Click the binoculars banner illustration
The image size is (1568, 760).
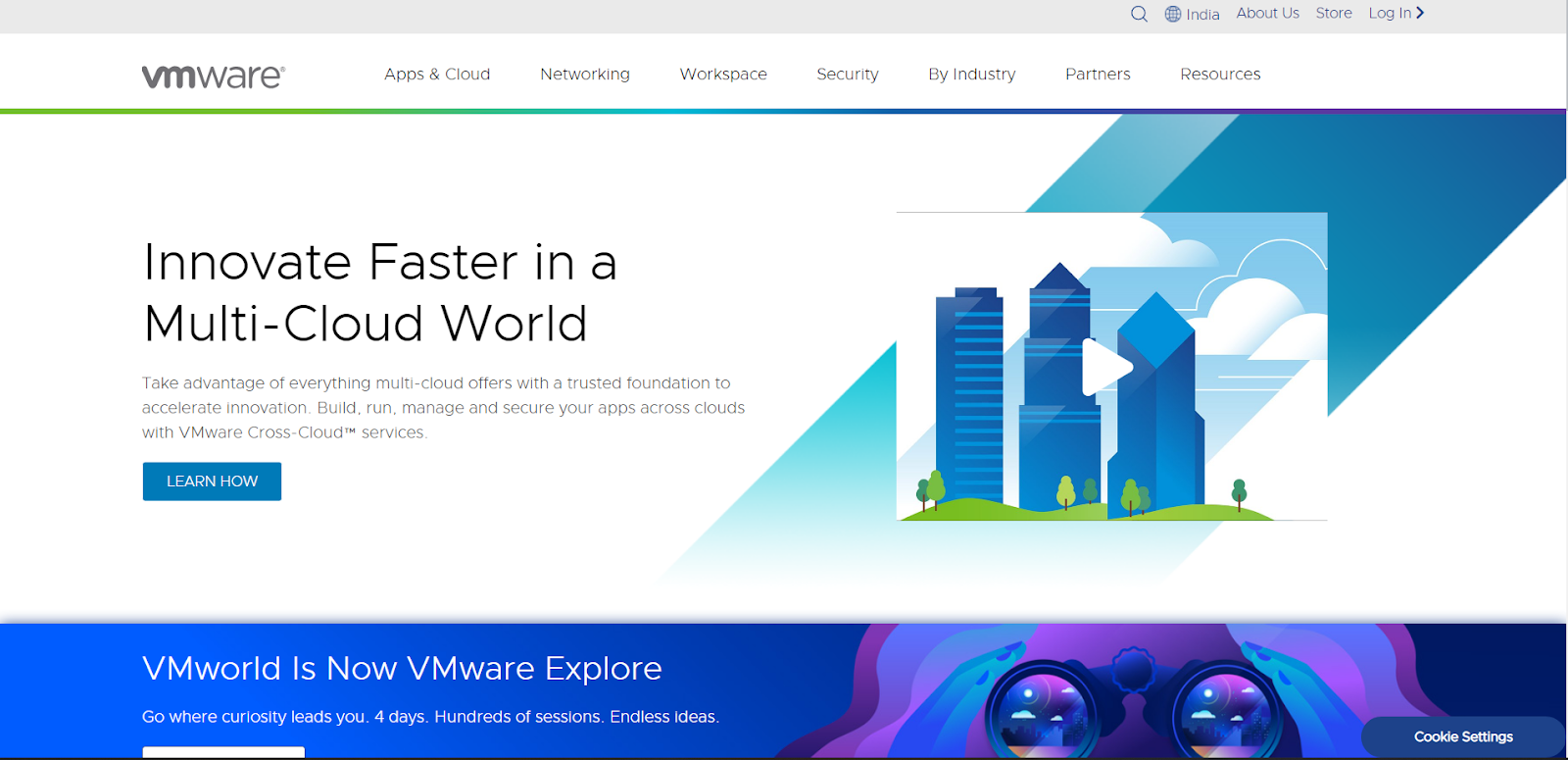tap(1134, 700)
